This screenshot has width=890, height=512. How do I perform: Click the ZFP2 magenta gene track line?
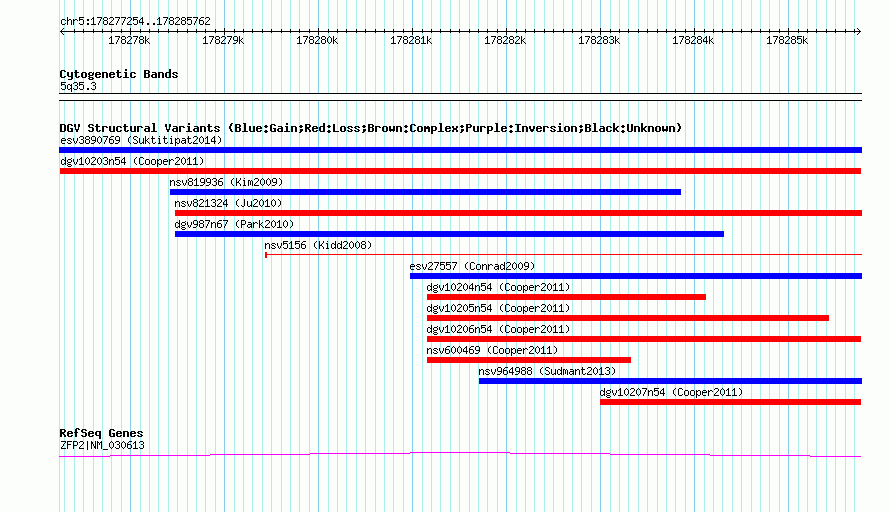point(460,454)
